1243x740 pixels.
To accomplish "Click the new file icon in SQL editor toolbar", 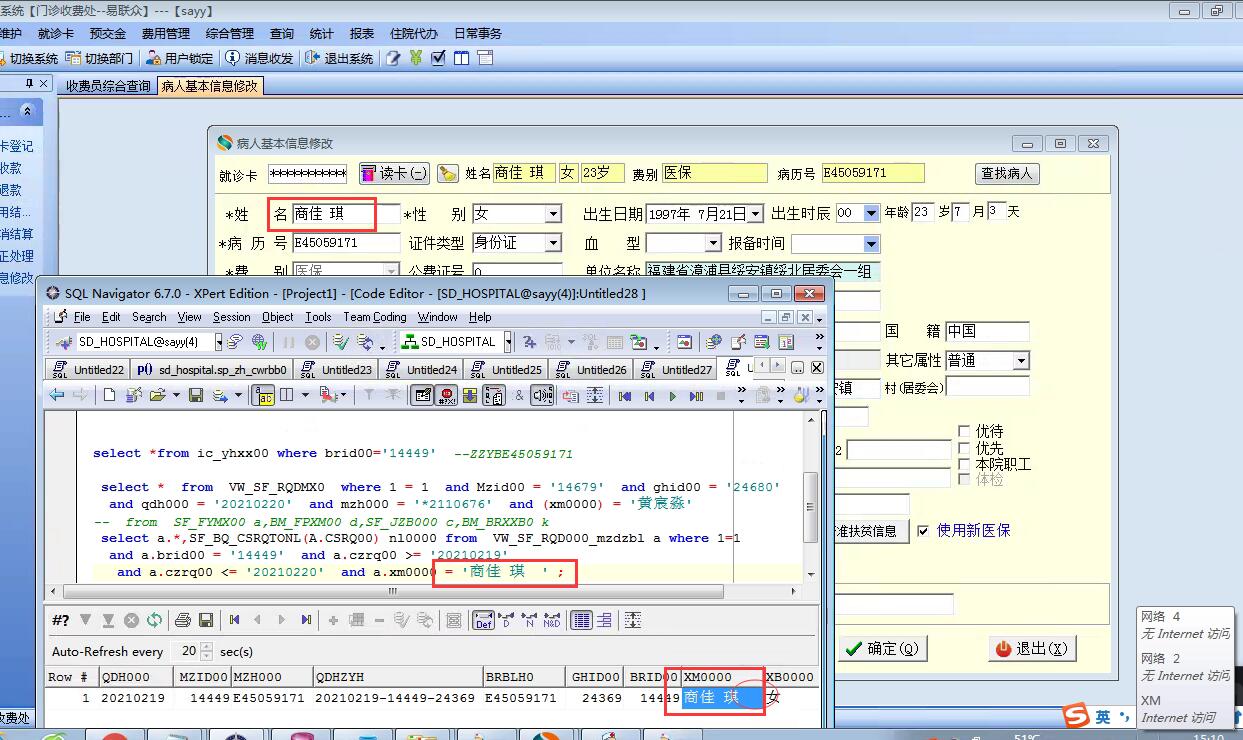I will [110, 396].
